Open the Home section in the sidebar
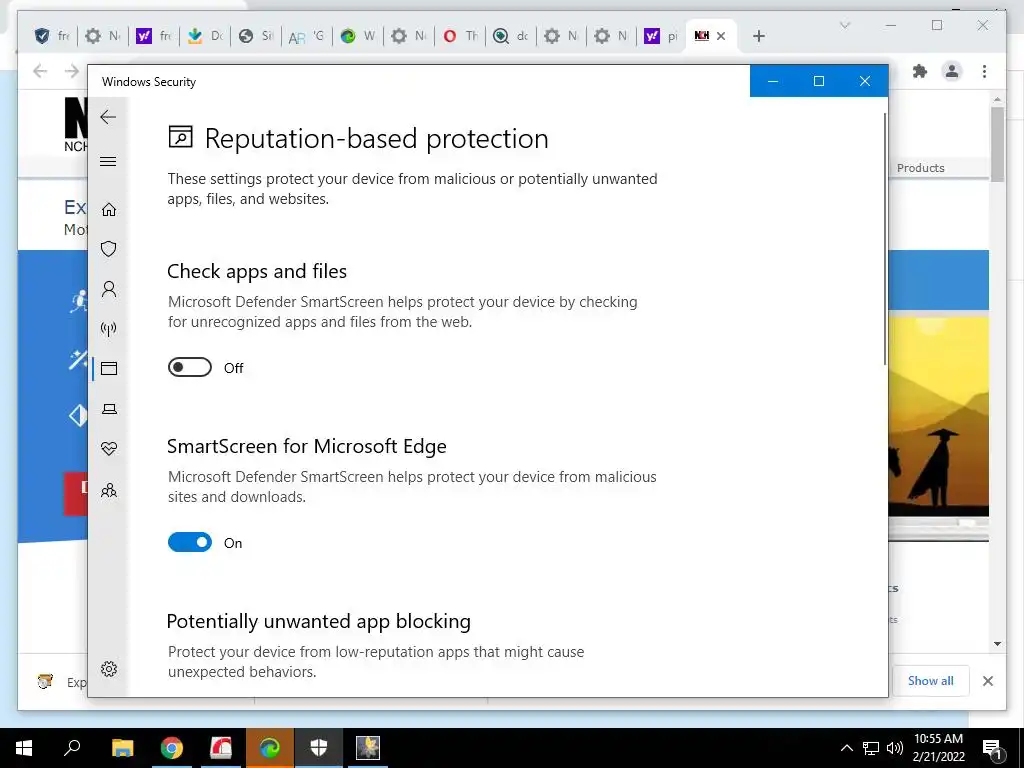The width and height of the screenshot is (1024, 768). click(x=109, y=209)
